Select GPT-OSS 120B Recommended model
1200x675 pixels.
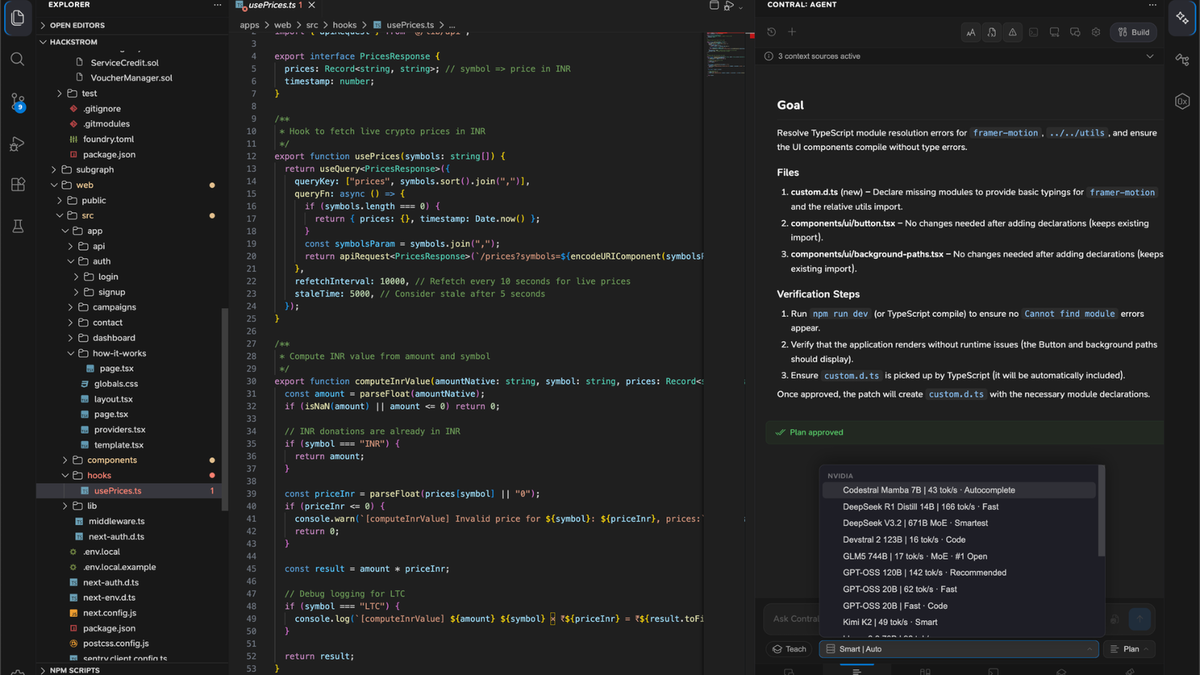click(x=958, y=573)
